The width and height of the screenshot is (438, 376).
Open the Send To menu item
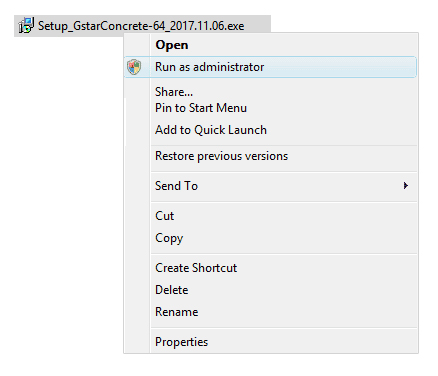176,186
